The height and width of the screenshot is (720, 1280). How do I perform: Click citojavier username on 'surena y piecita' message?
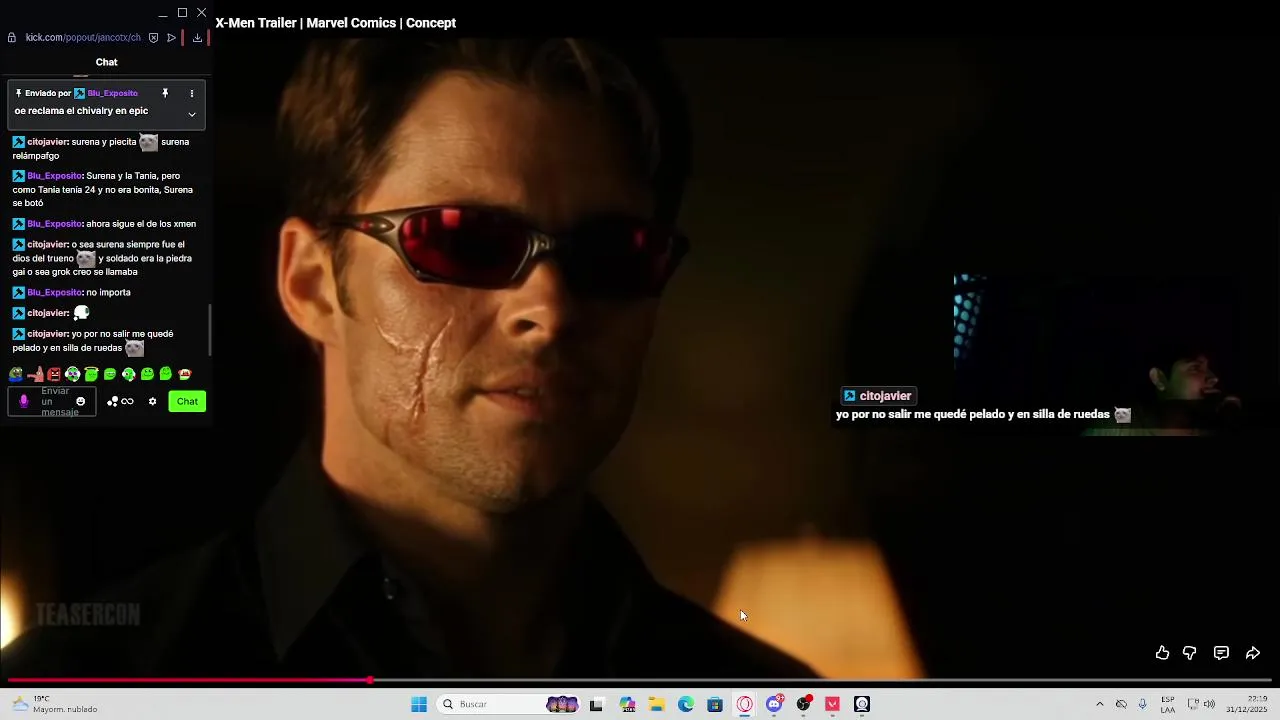coord(47,142)
